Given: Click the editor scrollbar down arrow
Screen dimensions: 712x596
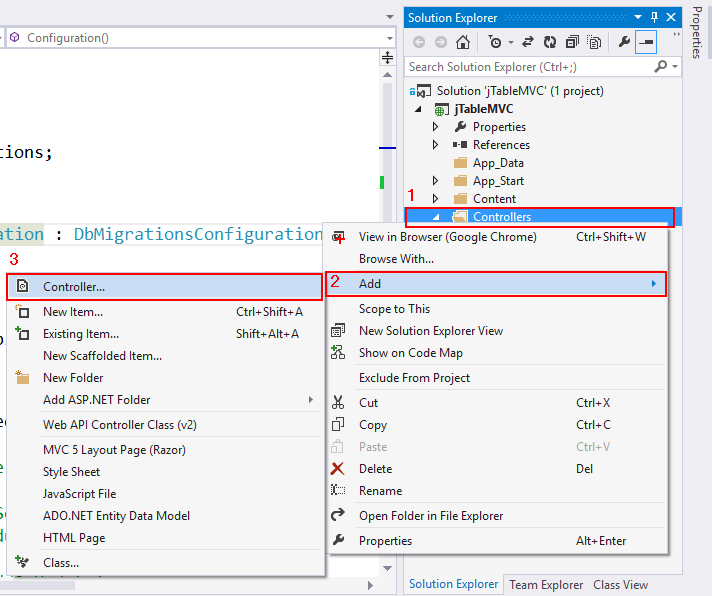Looking at the screenshot, I should click(x=387, y=568).
